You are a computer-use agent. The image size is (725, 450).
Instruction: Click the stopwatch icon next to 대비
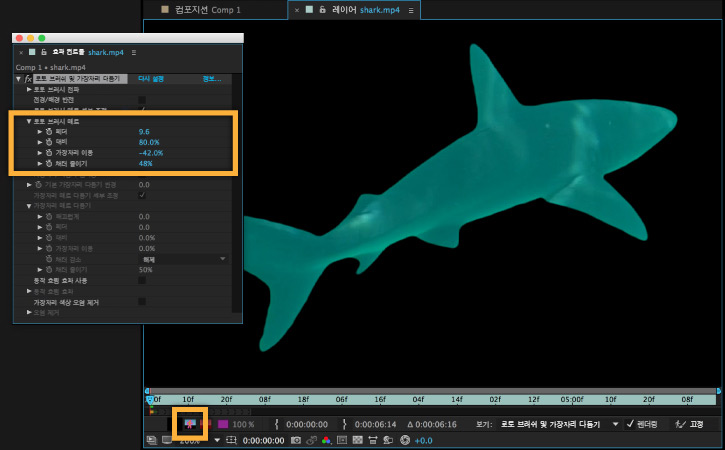coord(48,142)
